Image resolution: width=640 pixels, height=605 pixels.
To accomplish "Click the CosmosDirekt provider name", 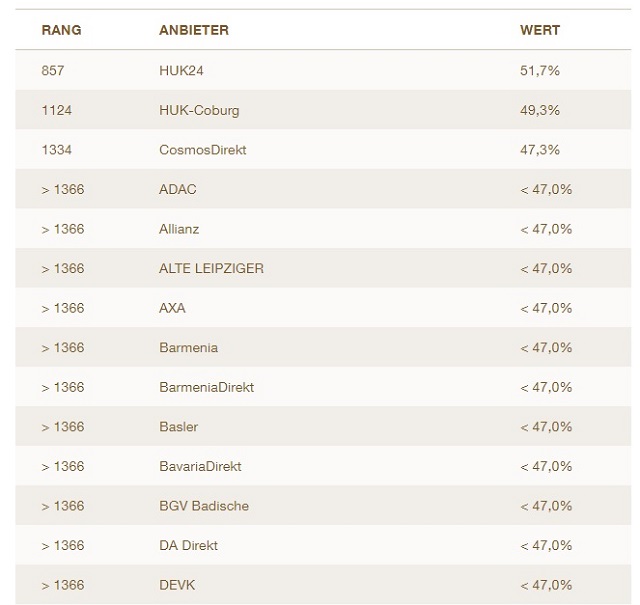I will [202, 150].
